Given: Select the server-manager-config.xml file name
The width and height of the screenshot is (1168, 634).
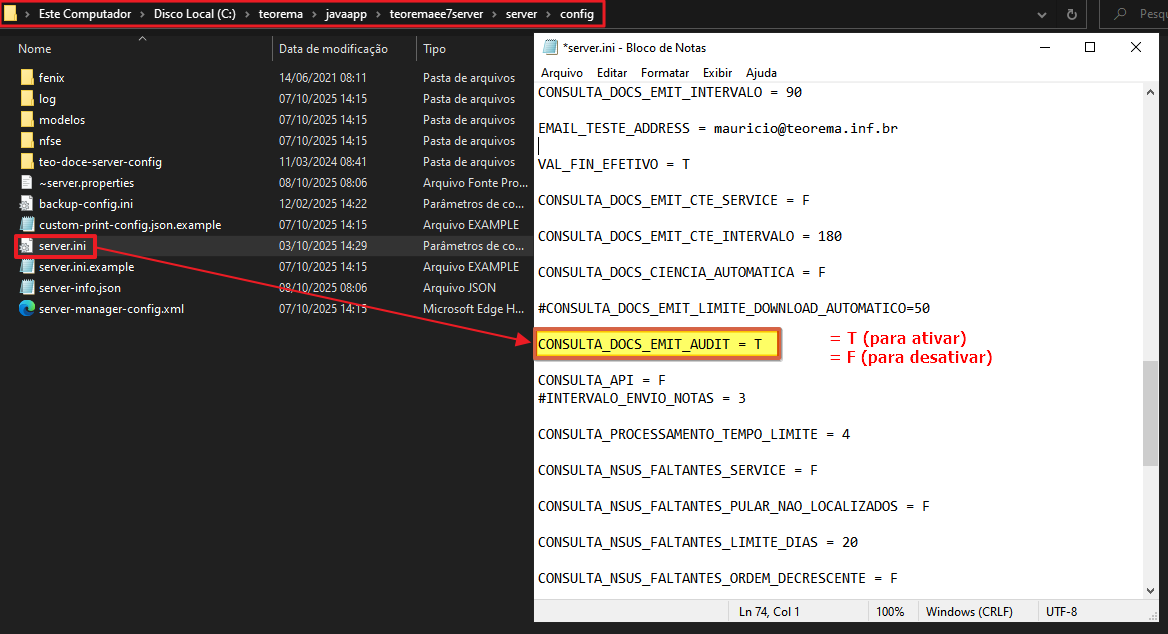Looking at the screenshot, I should [111, 308].
